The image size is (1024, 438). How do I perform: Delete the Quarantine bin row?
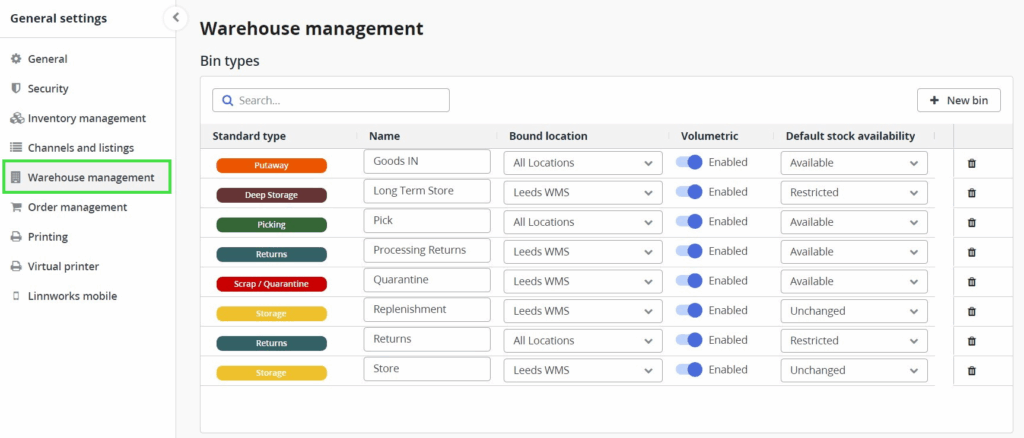click(x=971, y=281)
